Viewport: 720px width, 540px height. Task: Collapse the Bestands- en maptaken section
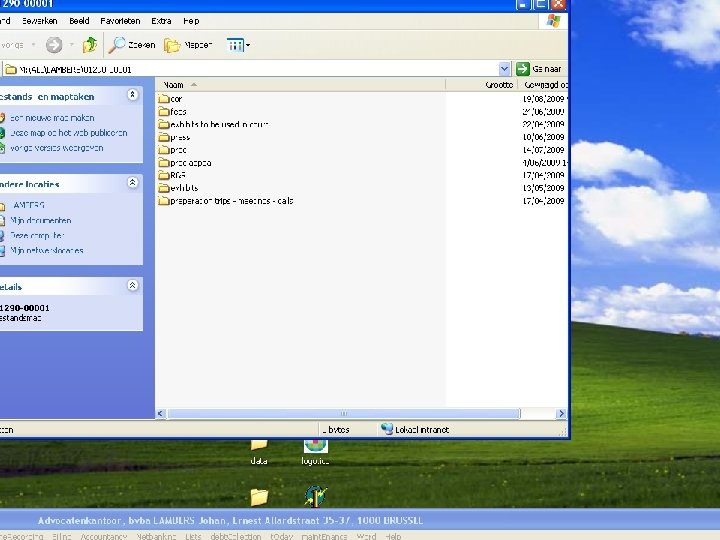coord(132,96)
